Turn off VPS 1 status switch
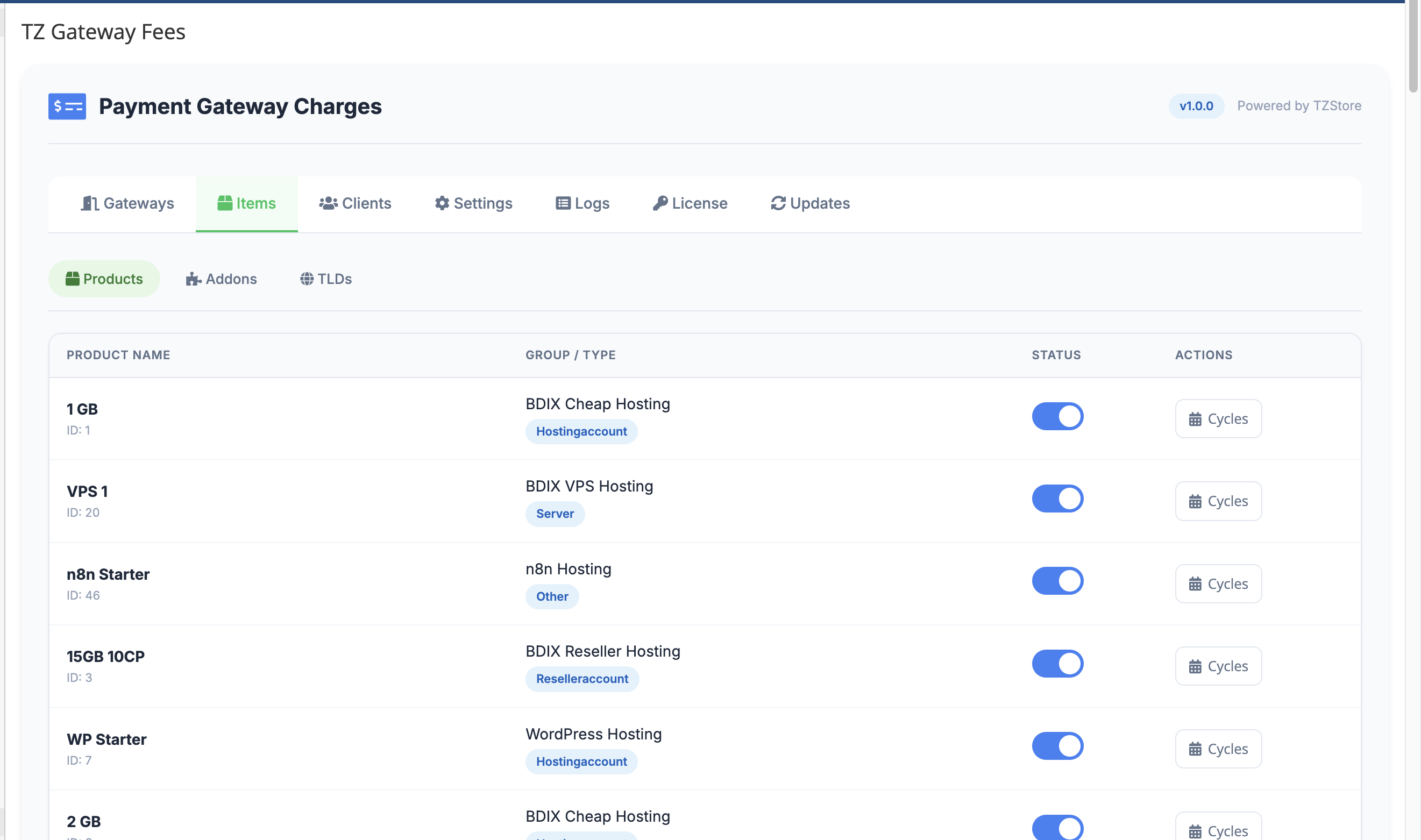This screenshot has width=1421, height=840. coord(1056,498)
